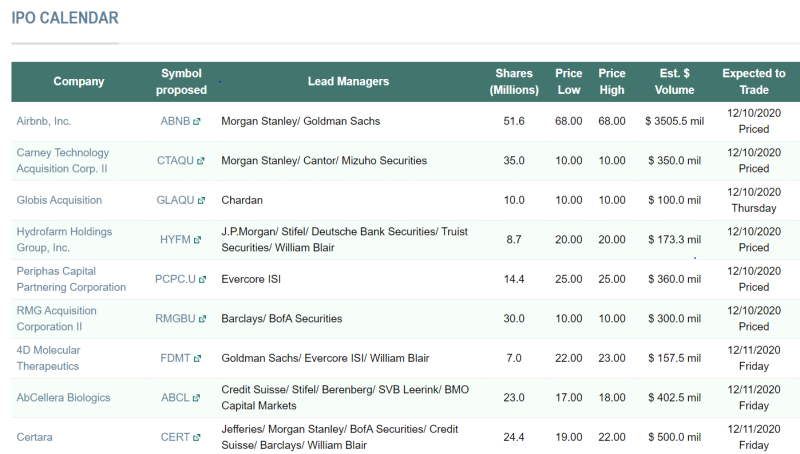Open external link icon beside FDMT
800x454 pixels.
click(197, 359)
